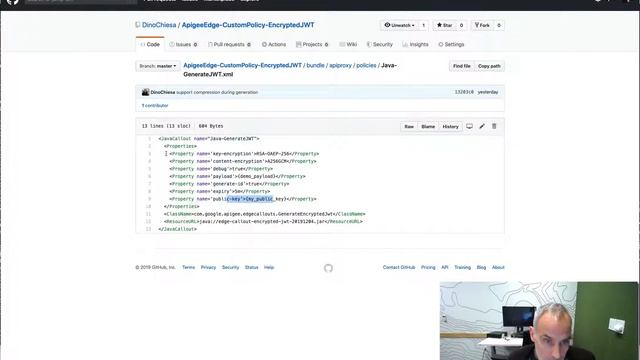The width and height of the screenshot is (640, 360).
Task: Open footer Pricing link
Action: pos(428,267)
